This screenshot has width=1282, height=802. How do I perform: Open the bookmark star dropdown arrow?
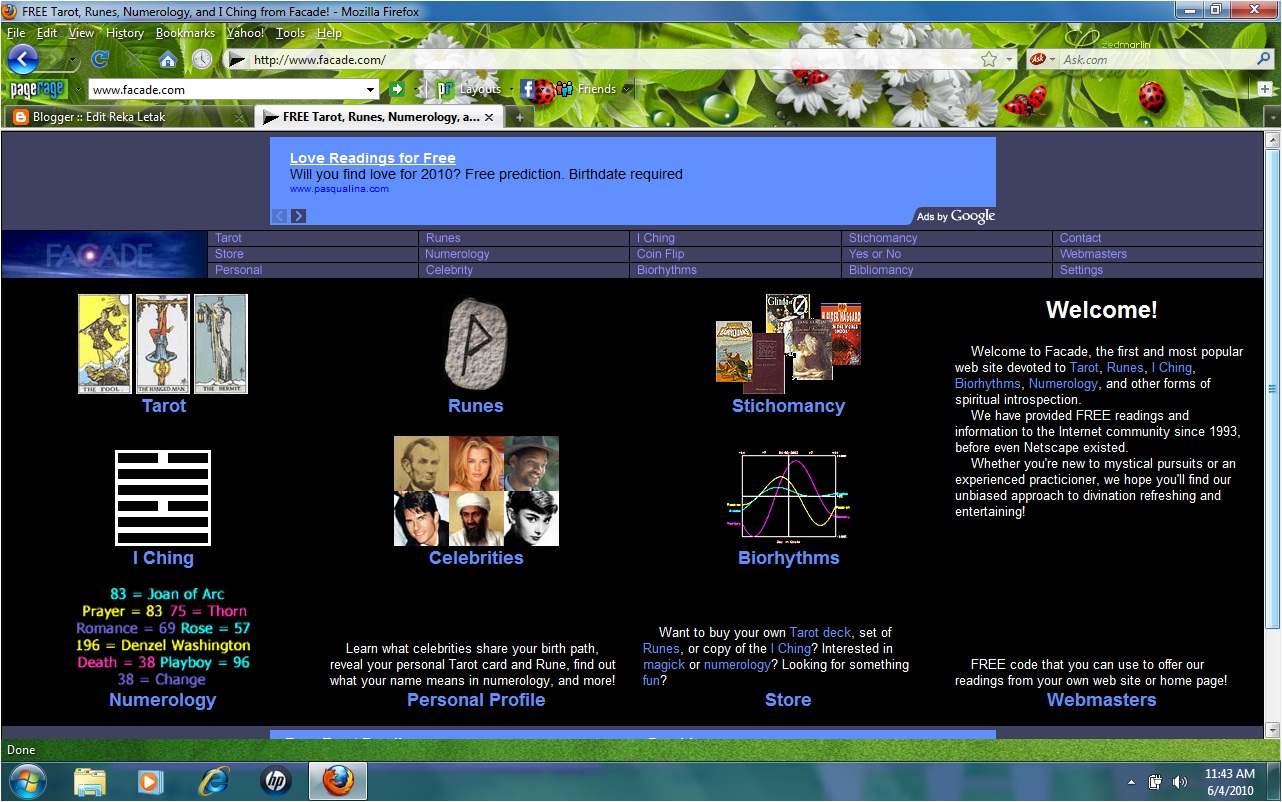1009,60
